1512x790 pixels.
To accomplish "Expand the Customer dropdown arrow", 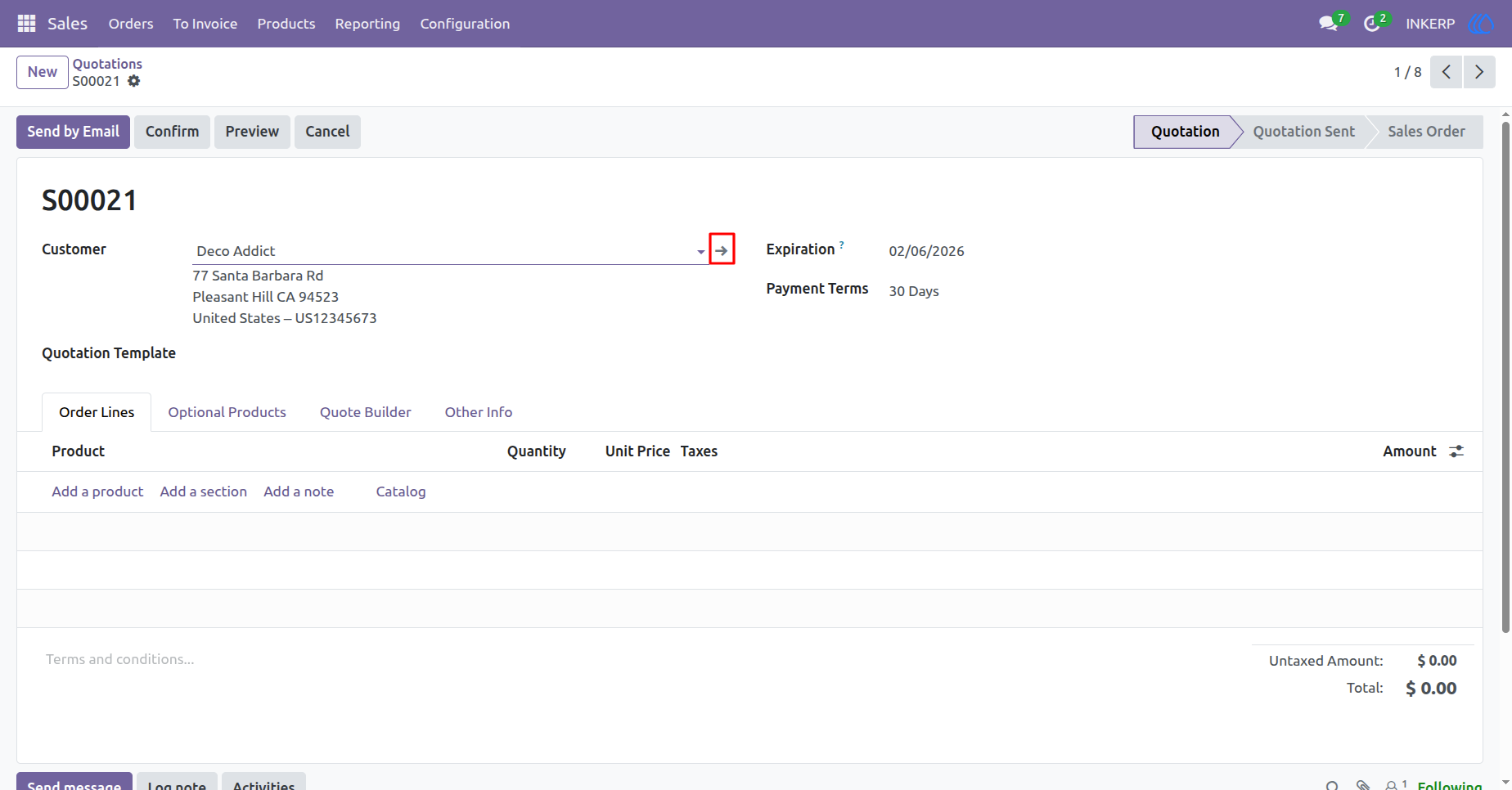I will click(x=701, y=252).
